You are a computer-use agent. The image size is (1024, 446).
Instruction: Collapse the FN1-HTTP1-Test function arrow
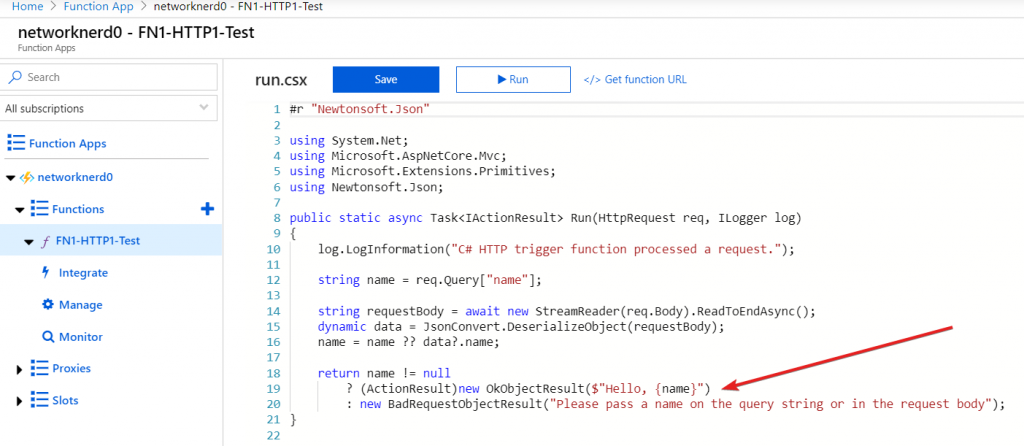click(x=29, y=242)
